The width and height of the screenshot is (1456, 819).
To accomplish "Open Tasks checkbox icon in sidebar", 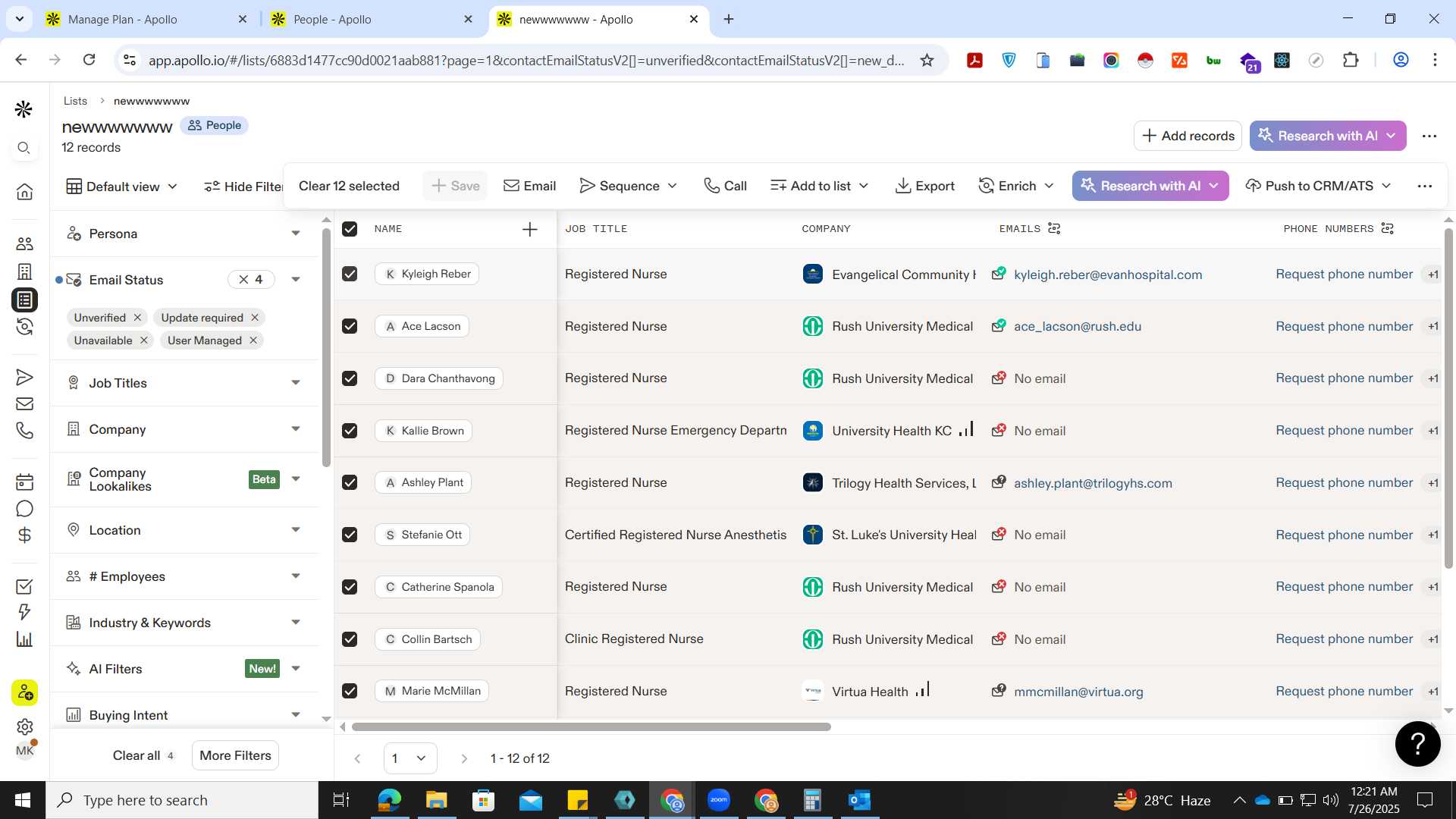I will point(24,586).
